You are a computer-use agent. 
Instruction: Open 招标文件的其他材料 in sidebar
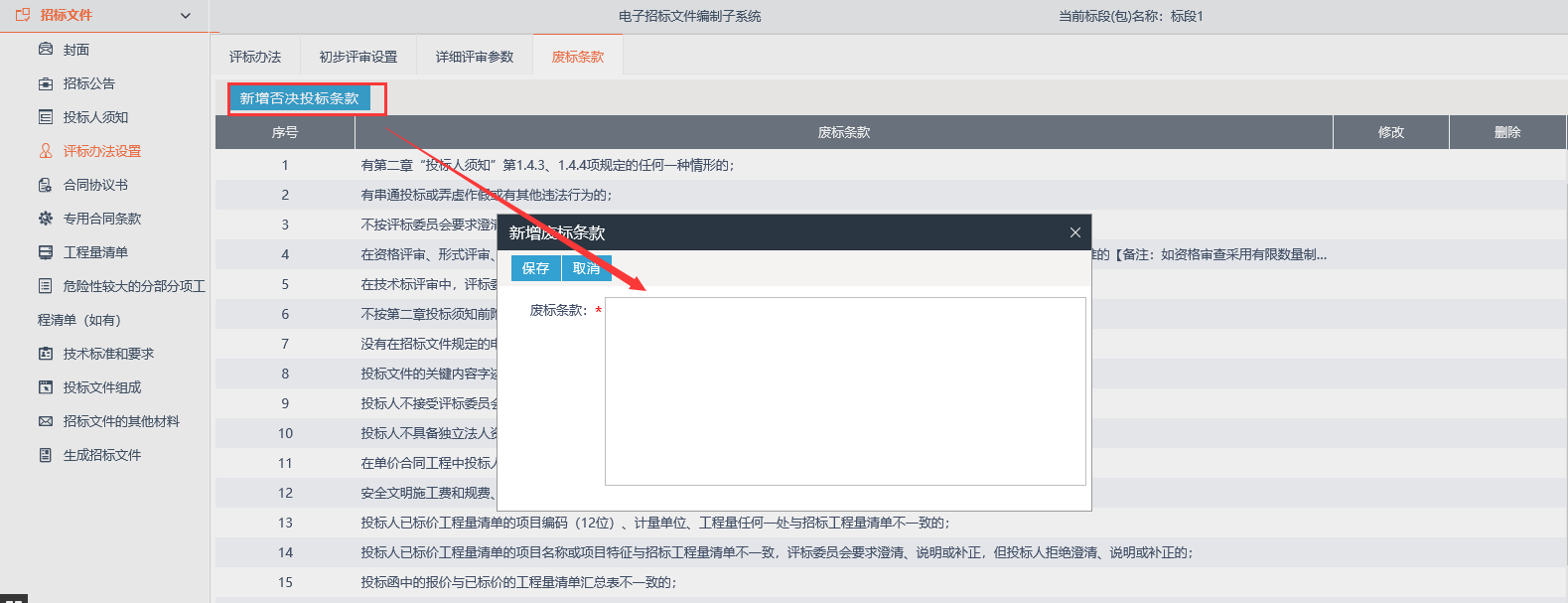pyautogui.click(x=121, y=421)
